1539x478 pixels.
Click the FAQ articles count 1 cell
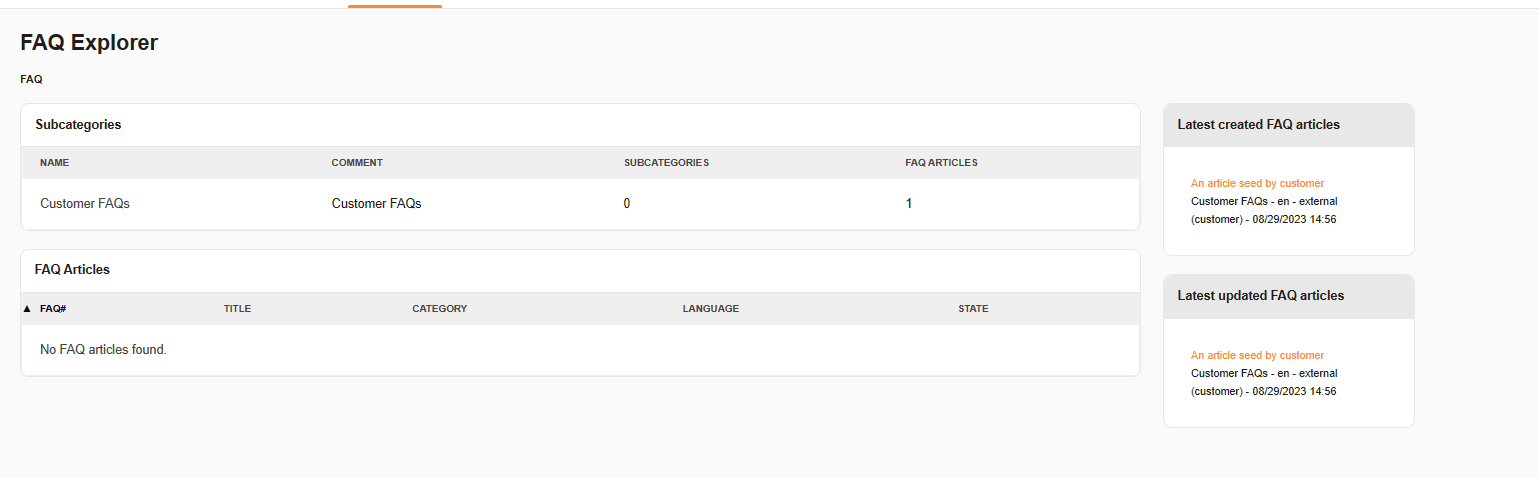(x=908, y=203)
